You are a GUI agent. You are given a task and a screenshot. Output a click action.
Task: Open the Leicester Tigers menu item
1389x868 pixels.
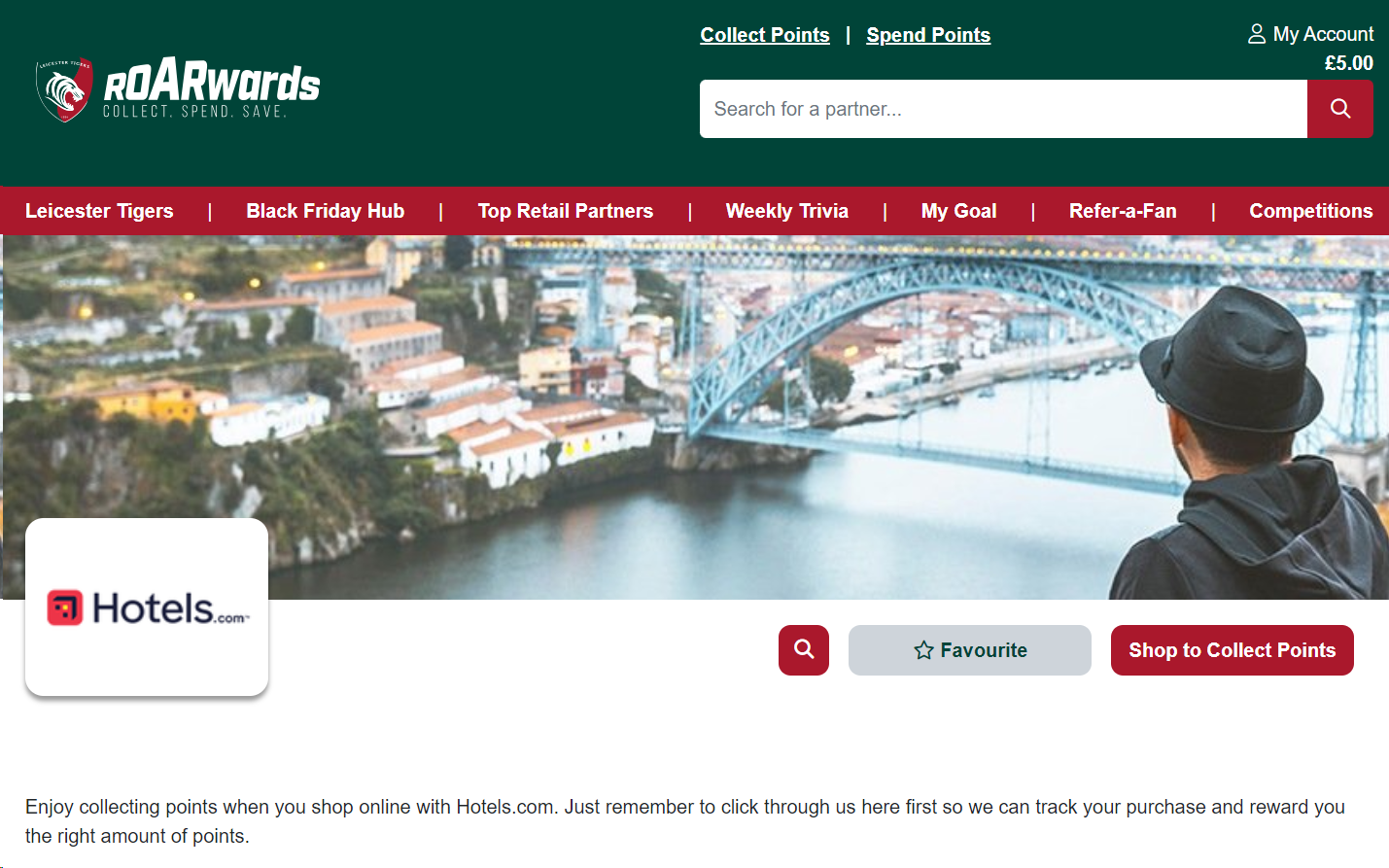[99, 211]
